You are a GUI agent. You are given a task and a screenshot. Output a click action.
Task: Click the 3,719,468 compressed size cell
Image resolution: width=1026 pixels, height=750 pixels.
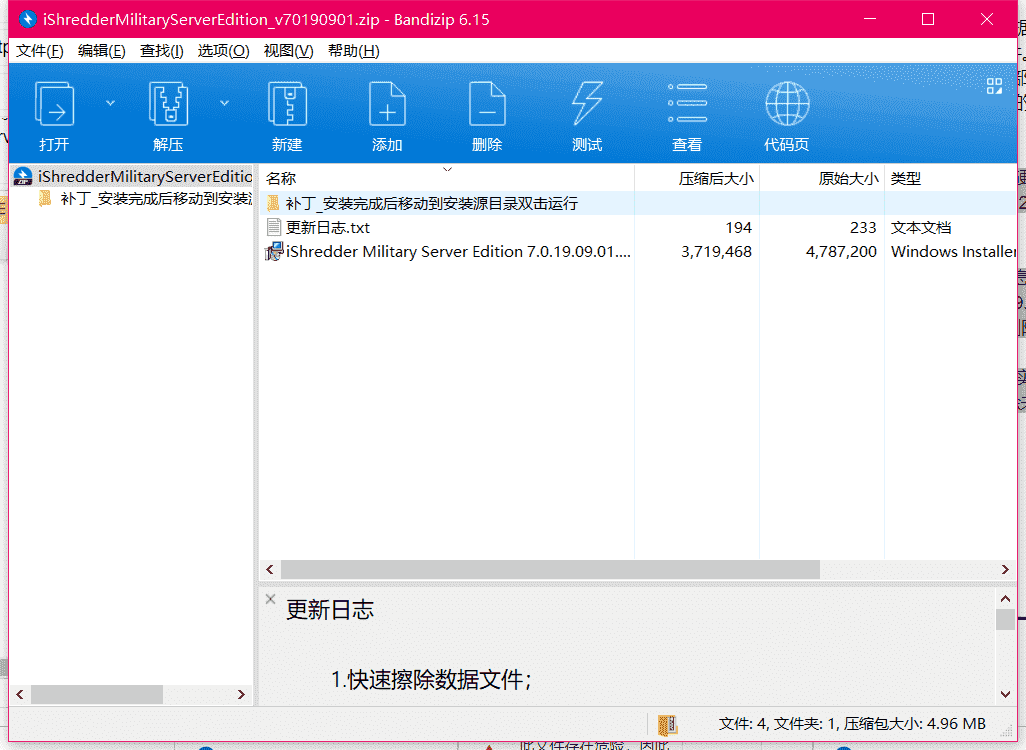point(716,252)
